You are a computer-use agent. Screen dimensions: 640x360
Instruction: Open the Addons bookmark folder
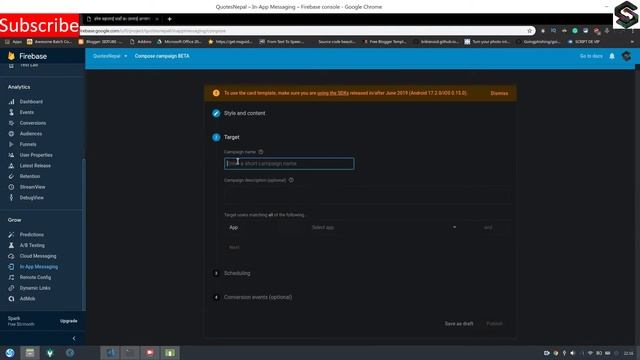(140, 42)
